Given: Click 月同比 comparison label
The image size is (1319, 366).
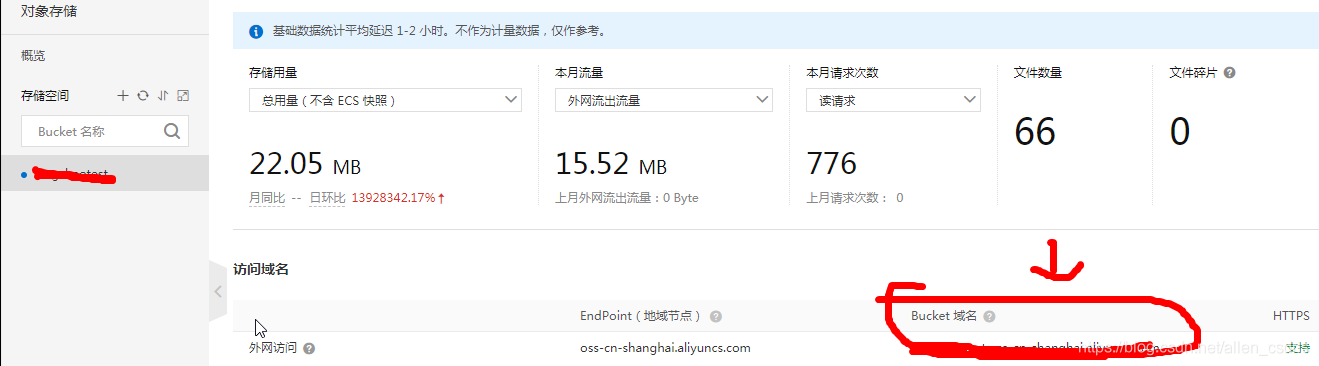Looking at the screenshot, I should 267,198.
